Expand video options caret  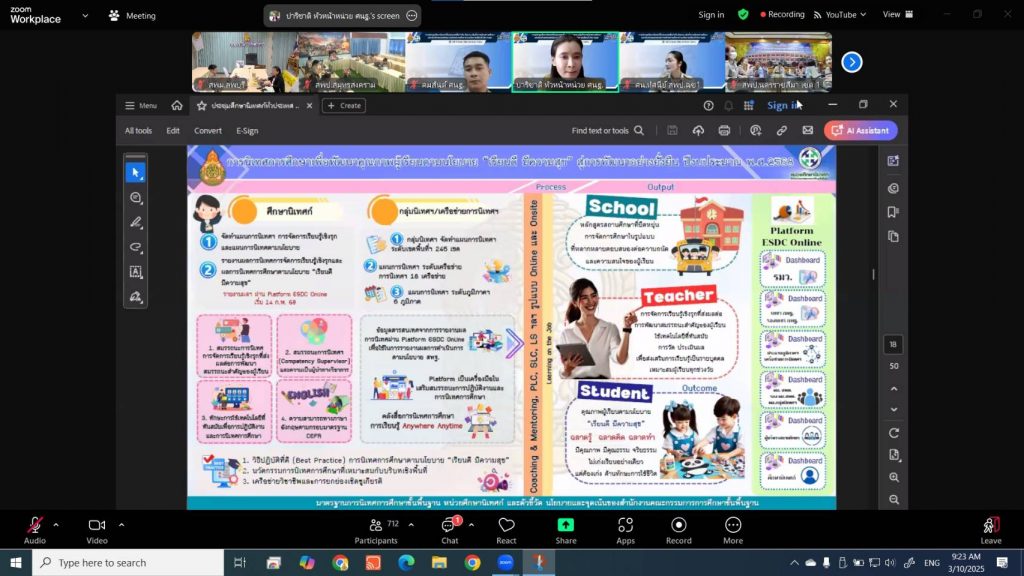coord(121,524)
